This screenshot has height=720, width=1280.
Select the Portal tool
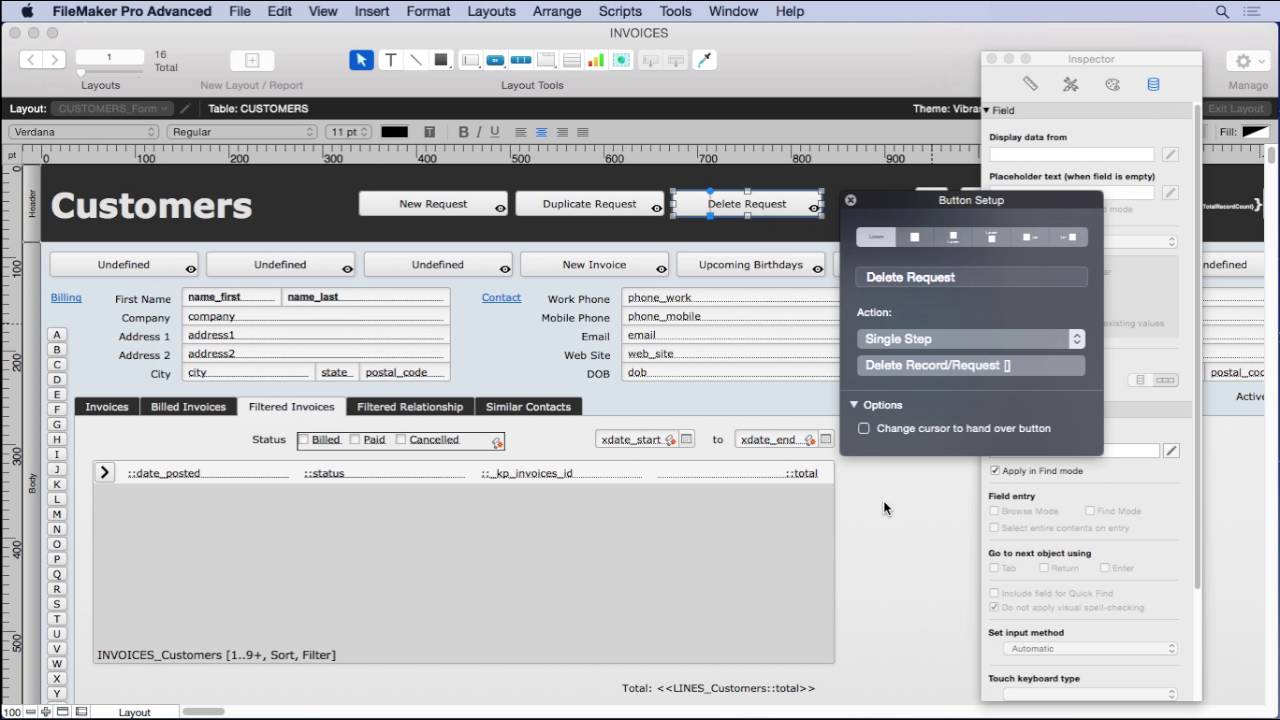(x=570, y=60)
